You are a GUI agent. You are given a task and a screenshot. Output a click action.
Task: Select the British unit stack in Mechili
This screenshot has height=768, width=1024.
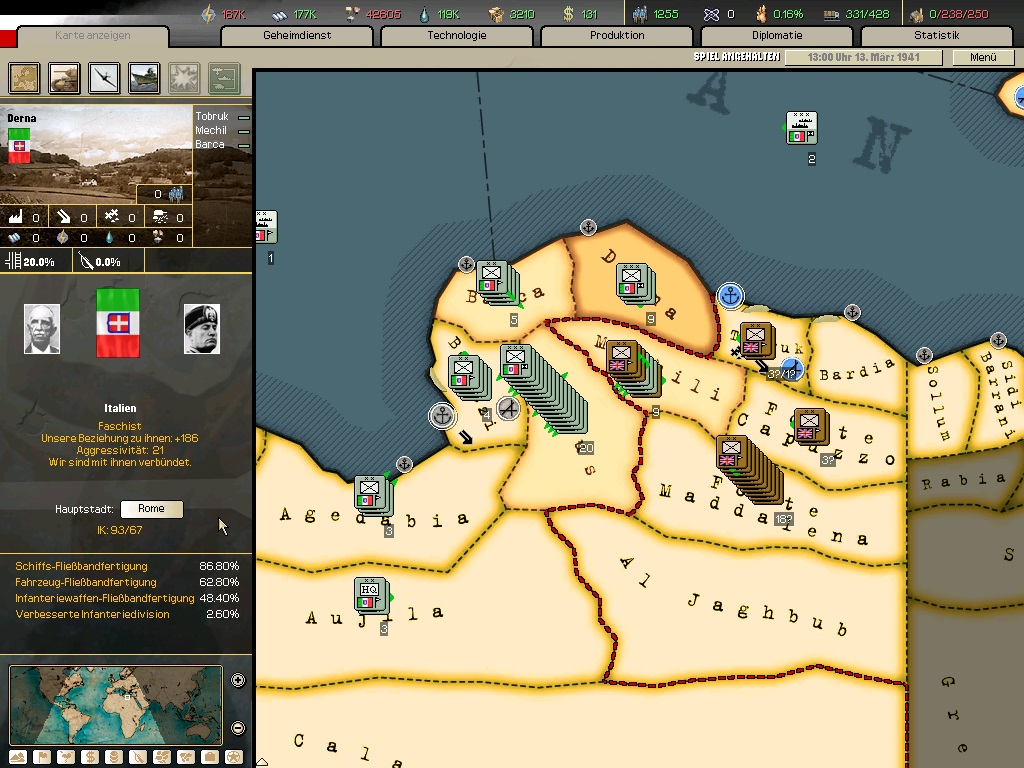tap(622, 357)
